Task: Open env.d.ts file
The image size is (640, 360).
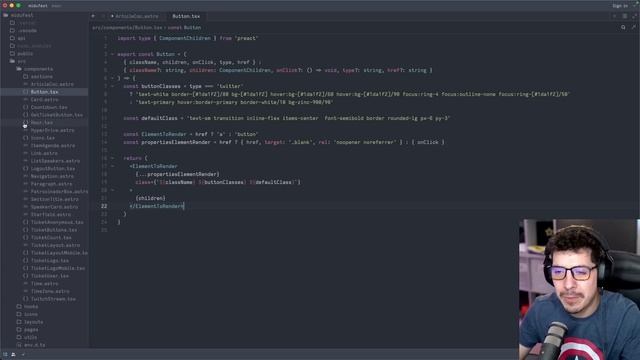Action: tap(34, 345)
